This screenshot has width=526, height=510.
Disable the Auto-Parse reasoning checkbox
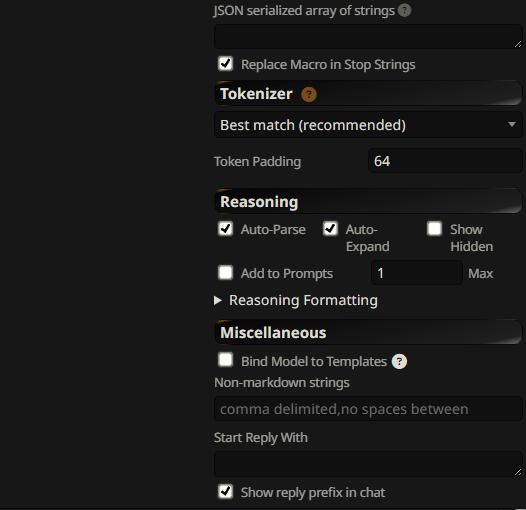click(x=225, y=229)
